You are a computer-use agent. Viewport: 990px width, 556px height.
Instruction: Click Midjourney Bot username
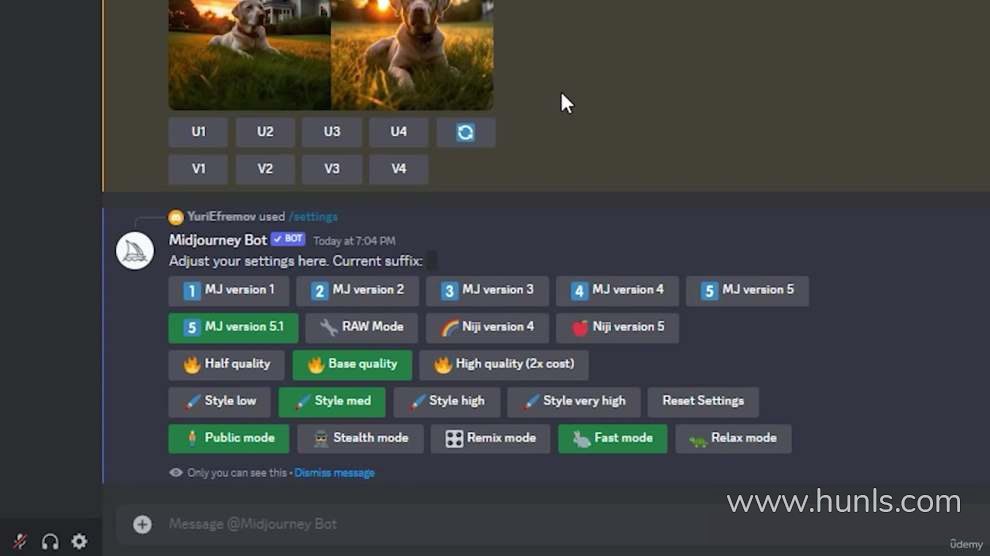click(218, 240)
